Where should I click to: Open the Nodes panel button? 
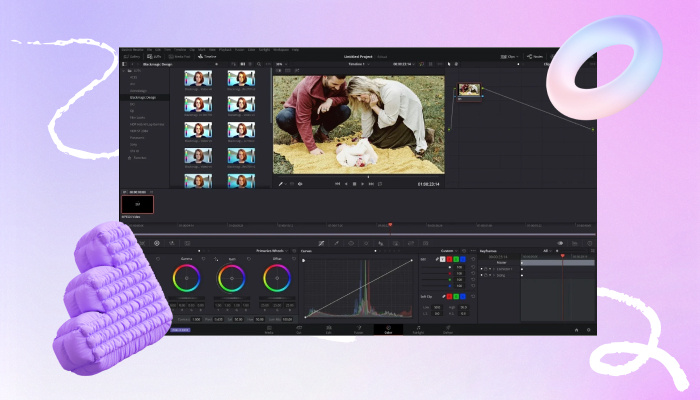[x=535, y=56]
